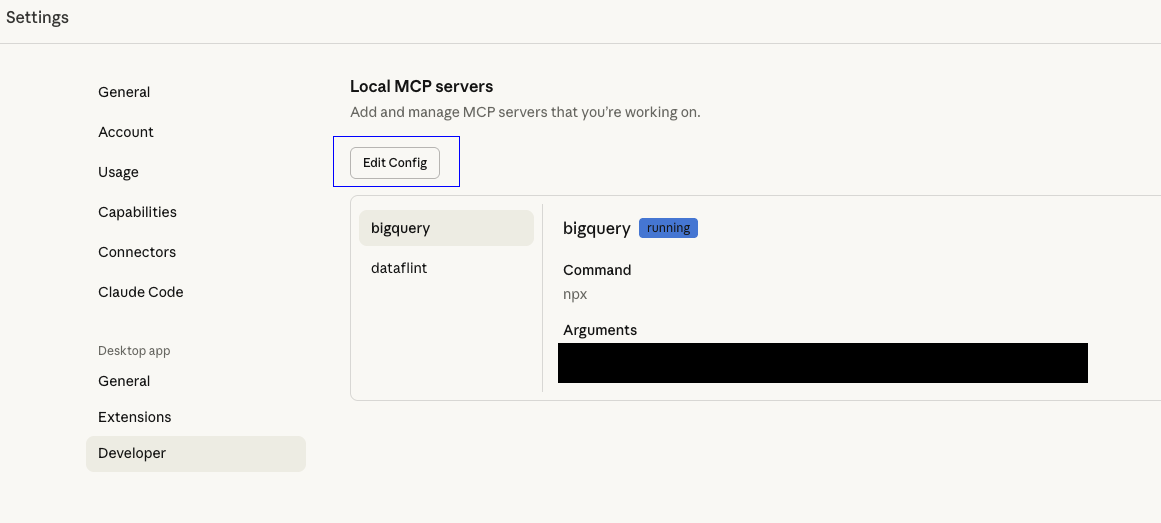Image resolution: width=1161 pixels, height=523 pixels.
Task: Select Capabilities in the sidebar
Action: (x=137, y=212)
